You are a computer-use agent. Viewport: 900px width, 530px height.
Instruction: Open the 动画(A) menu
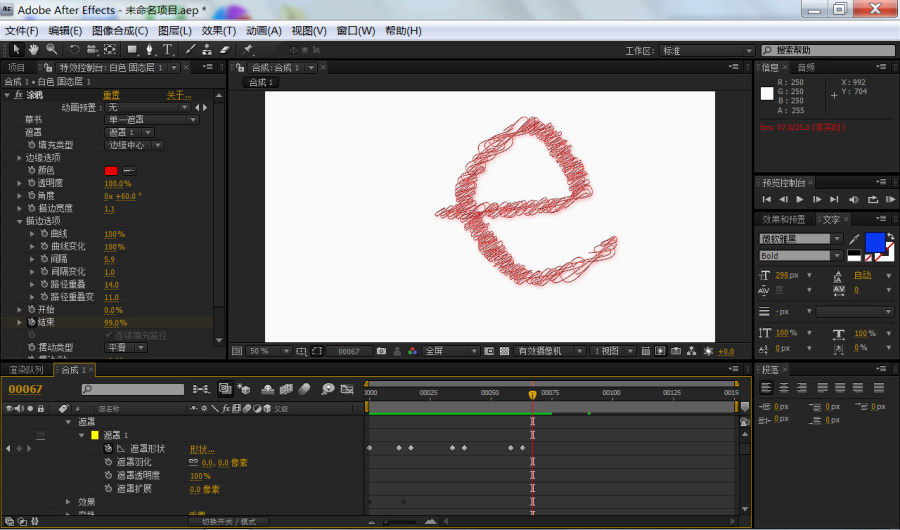coord(264,31)
